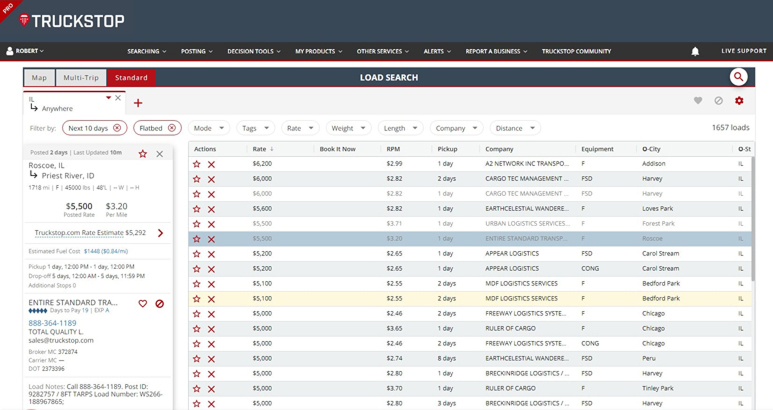The image size is (773, 410).
Task: Remove the Flatbed filter
Action: pyautogui.click(x=172, y=128)
